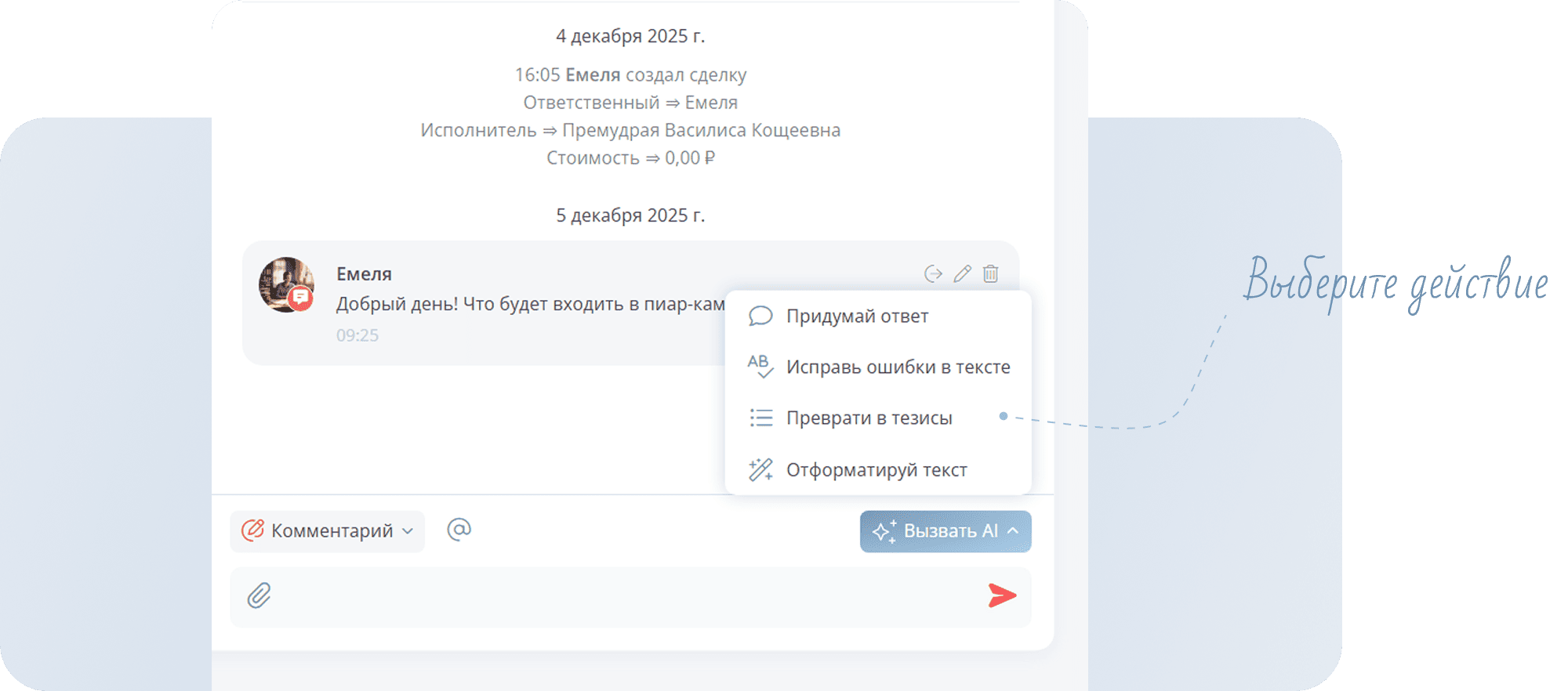Click red comment badge on avatar
This screenshot has width=1568, height=691.
tap(300, 298)
